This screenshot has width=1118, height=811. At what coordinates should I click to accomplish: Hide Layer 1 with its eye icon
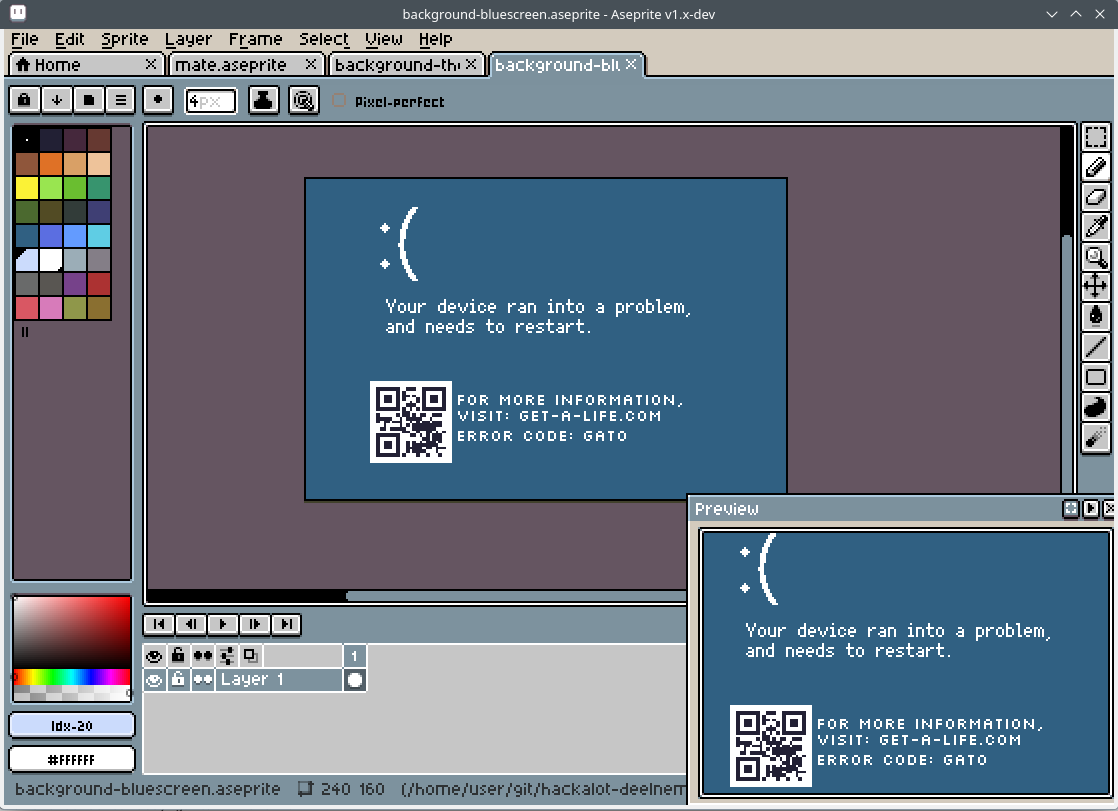154,680
